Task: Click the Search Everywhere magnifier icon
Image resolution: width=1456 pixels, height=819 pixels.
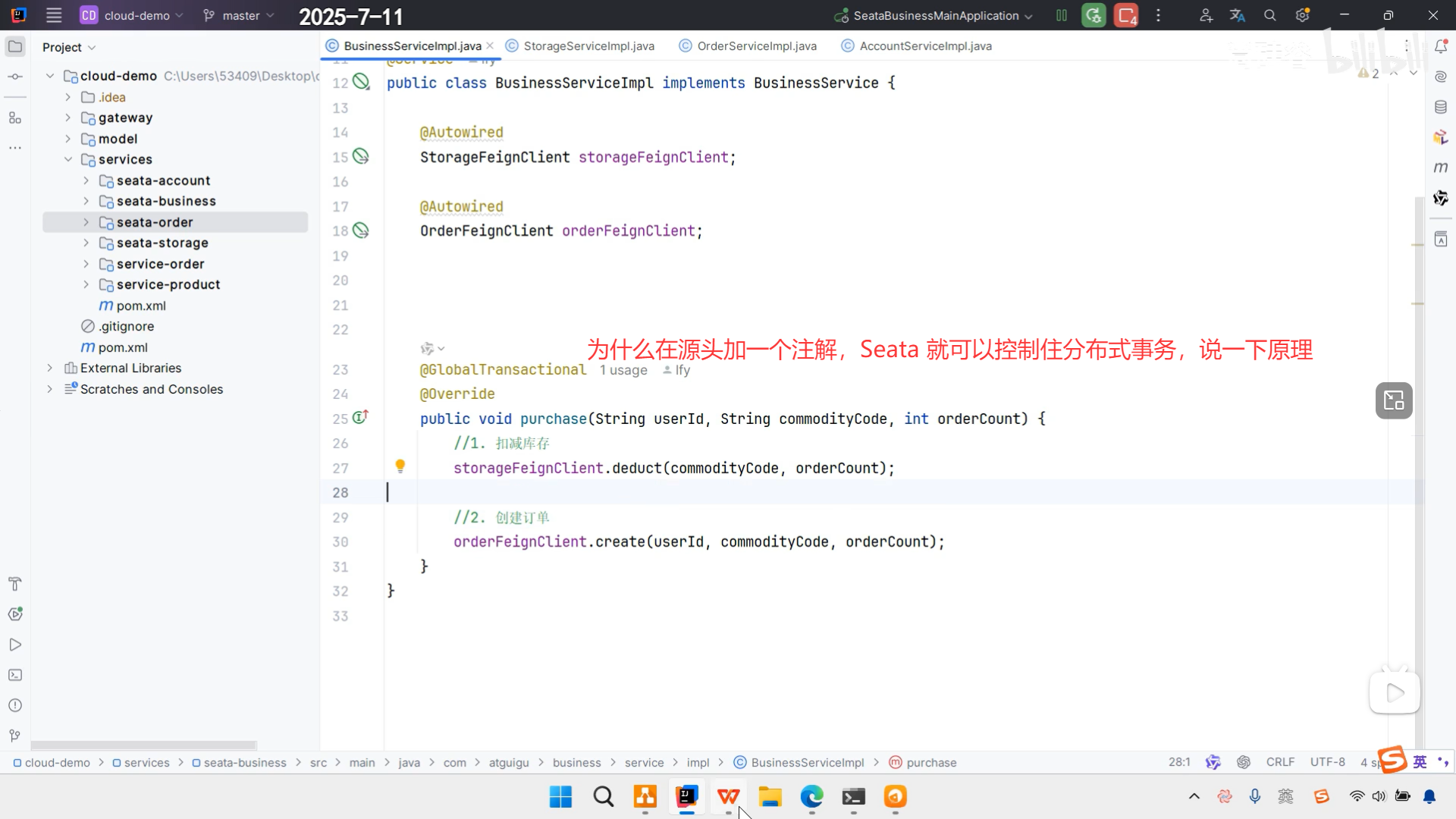Action: [x=1269, y=15]
